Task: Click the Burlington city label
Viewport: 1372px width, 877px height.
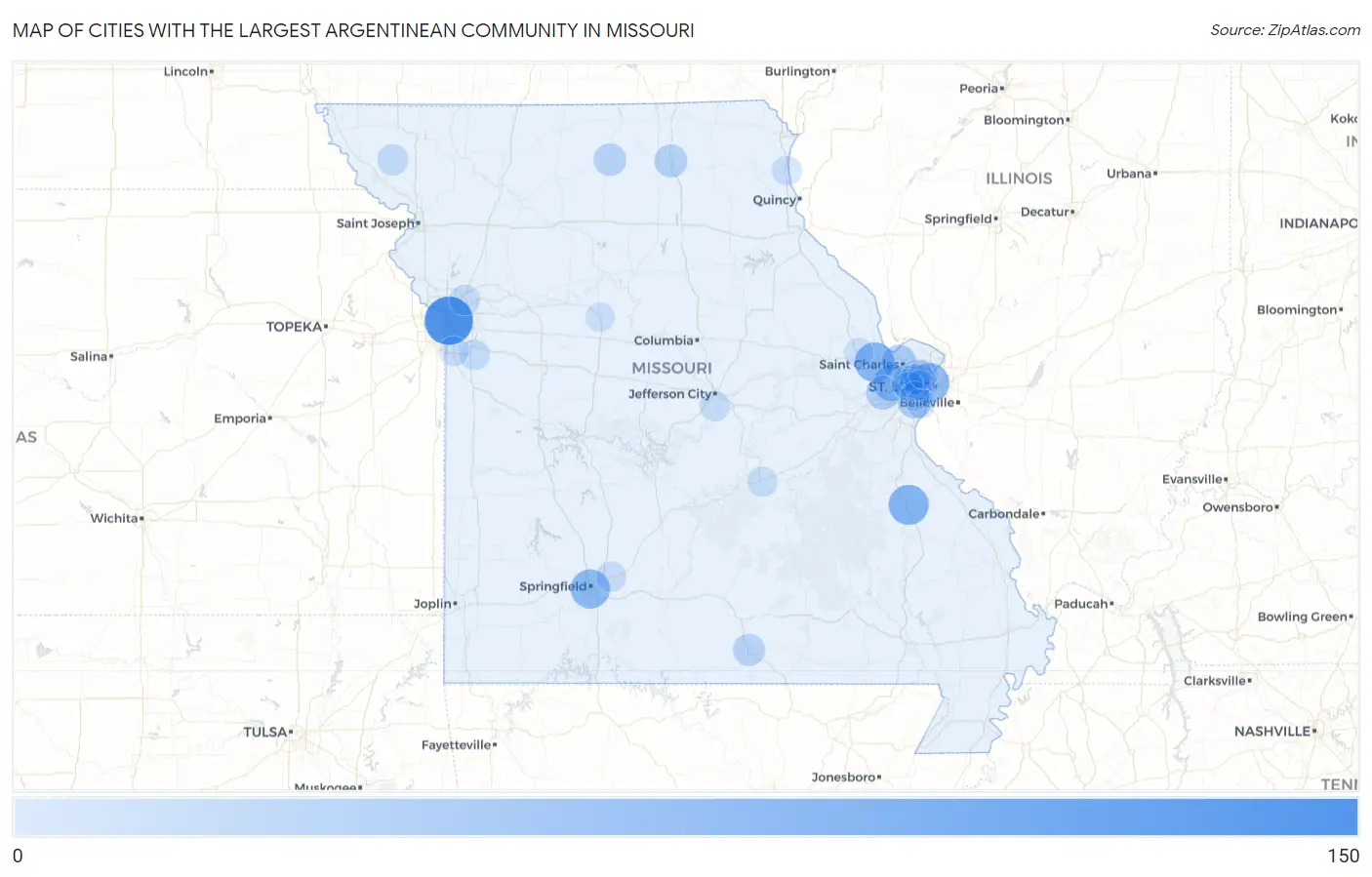Action: pos(797,71)
